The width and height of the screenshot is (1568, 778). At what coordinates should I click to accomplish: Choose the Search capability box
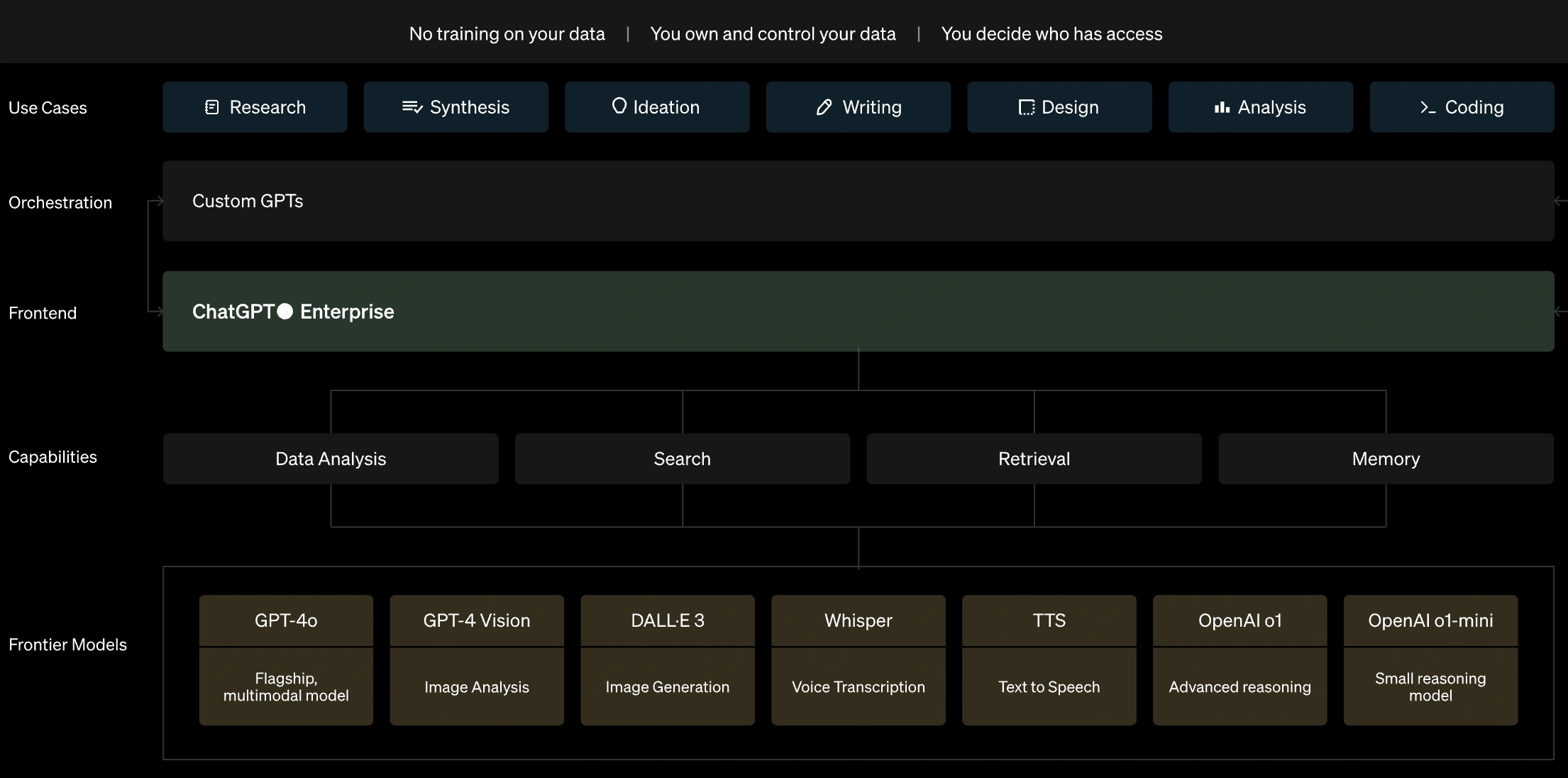683,459
